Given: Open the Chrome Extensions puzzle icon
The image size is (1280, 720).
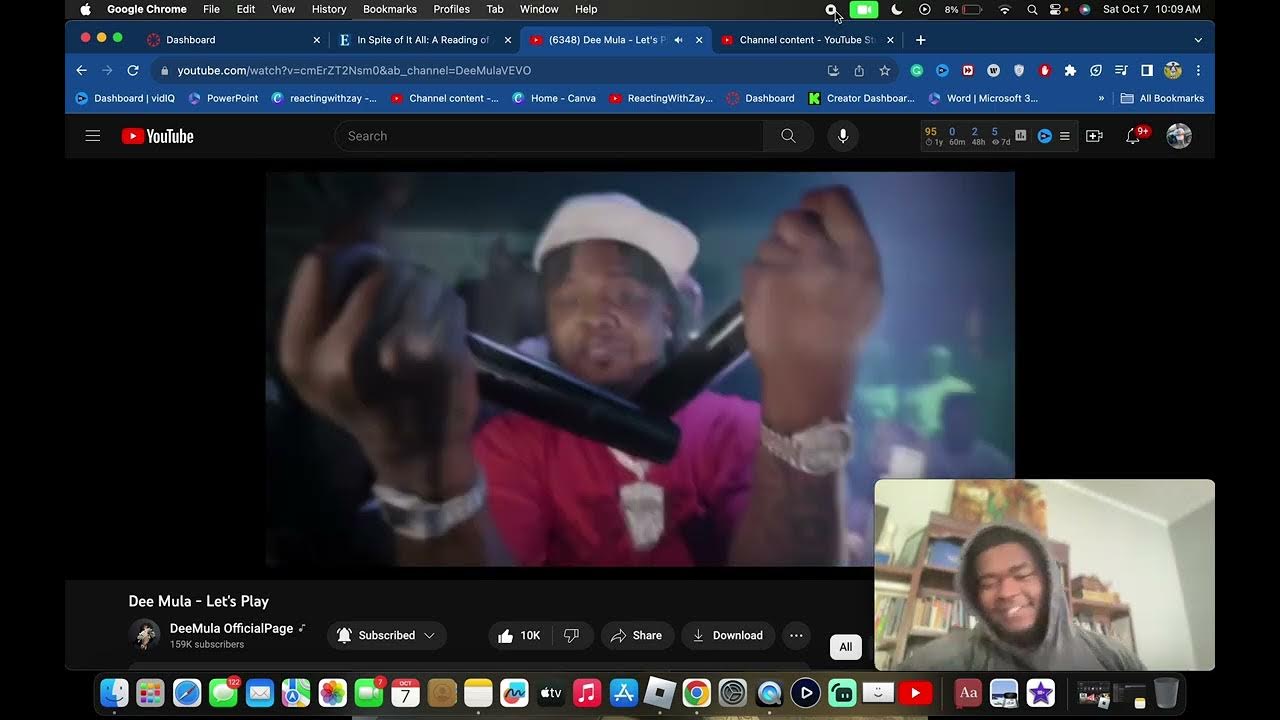Looking at the screenshot, I should coord(1070,71).
